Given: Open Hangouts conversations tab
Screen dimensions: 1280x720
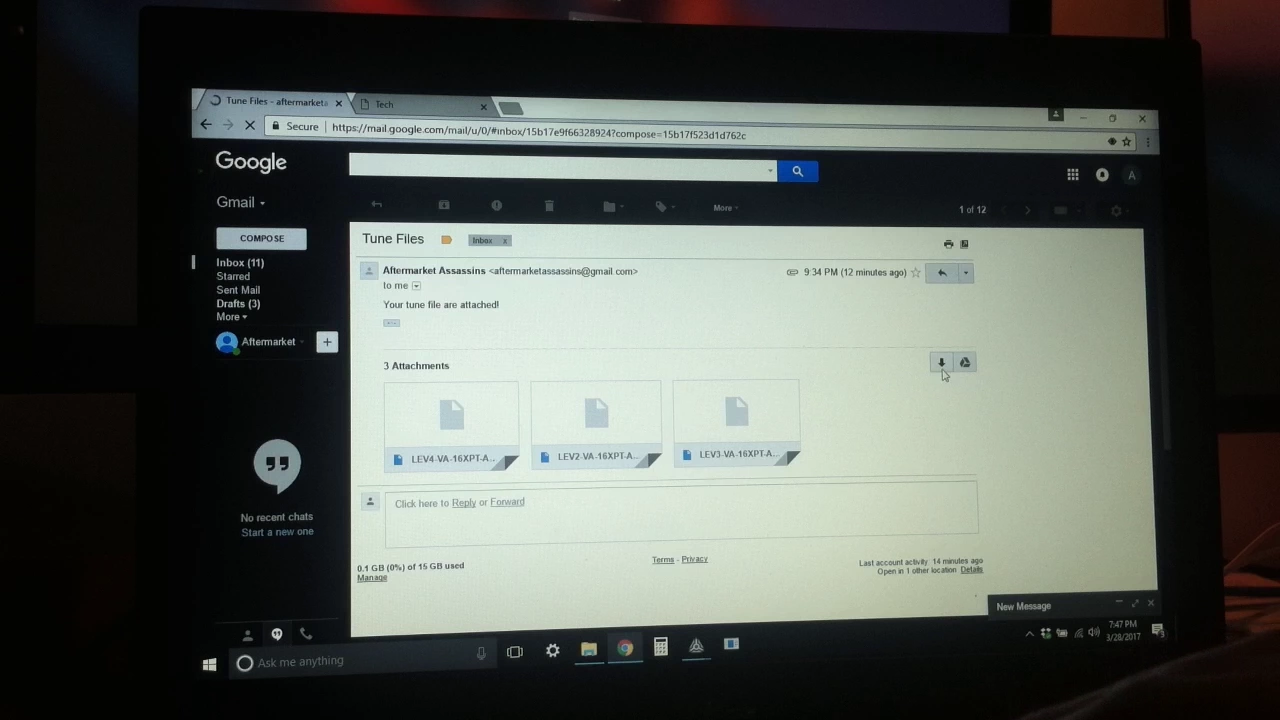Looking at the screenshot, I should [x=277, y=634].
